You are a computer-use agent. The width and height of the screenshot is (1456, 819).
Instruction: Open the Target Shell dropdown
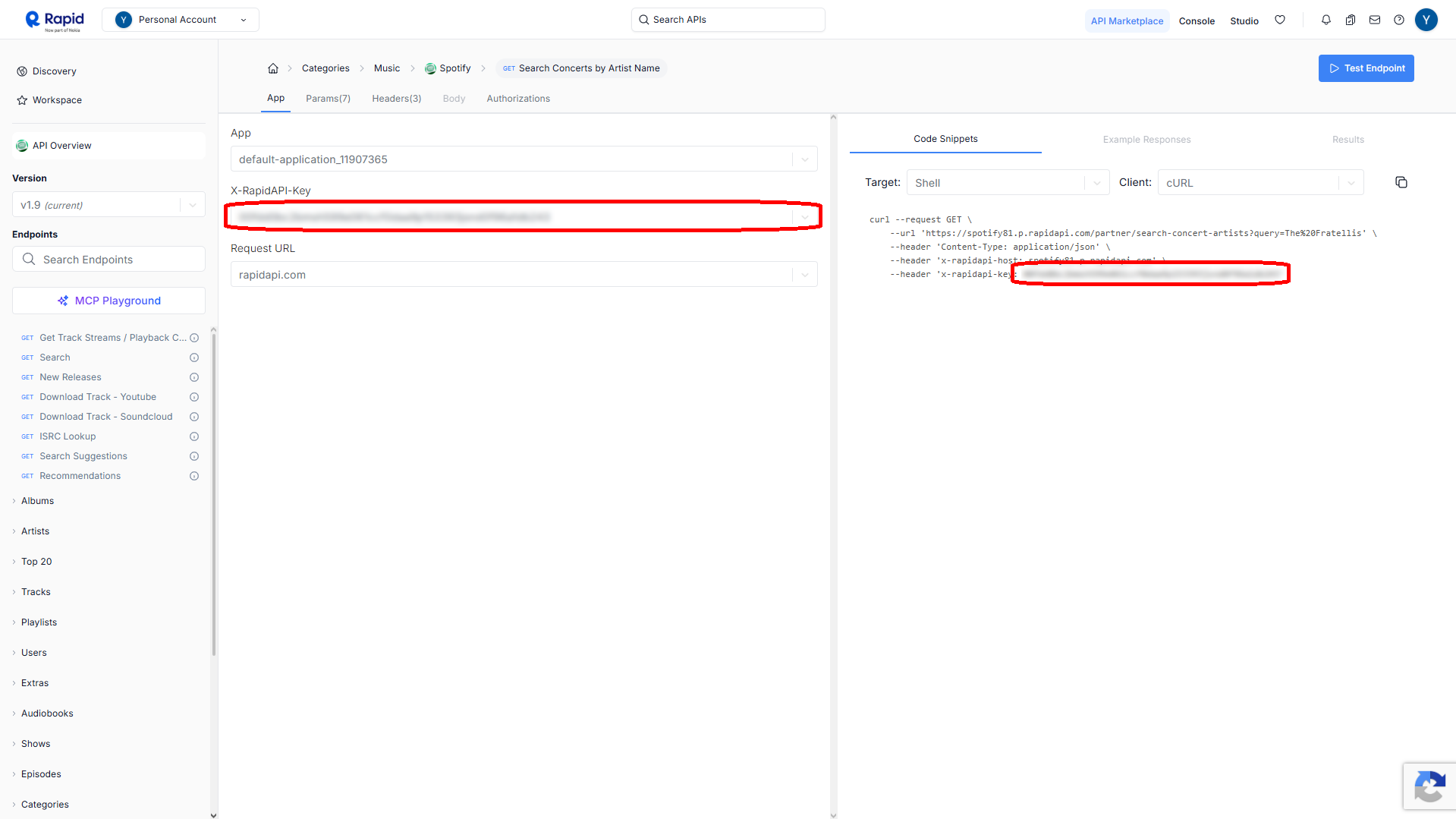point(1008,183)
